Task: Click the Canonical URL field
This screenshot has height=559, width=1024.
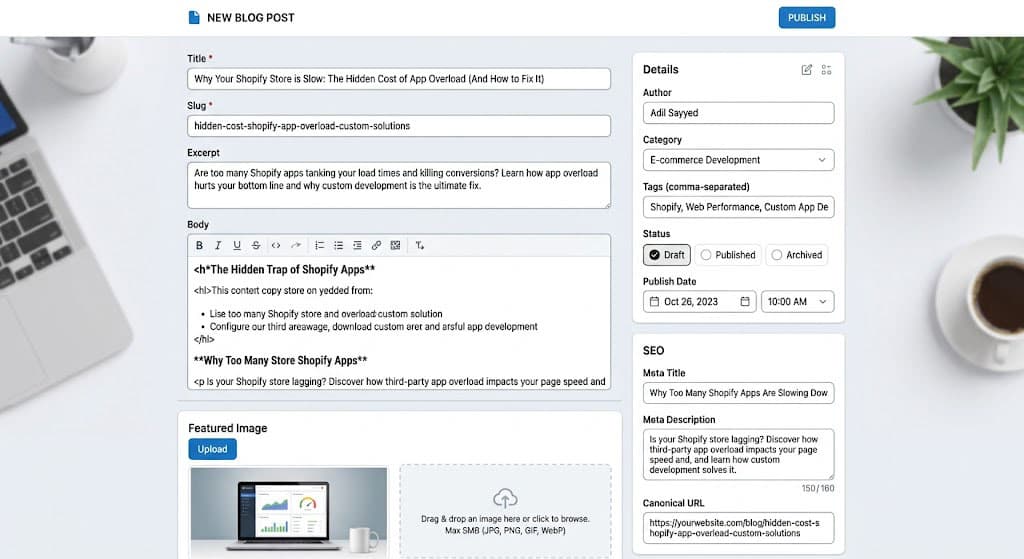Action: click(739, 528)
